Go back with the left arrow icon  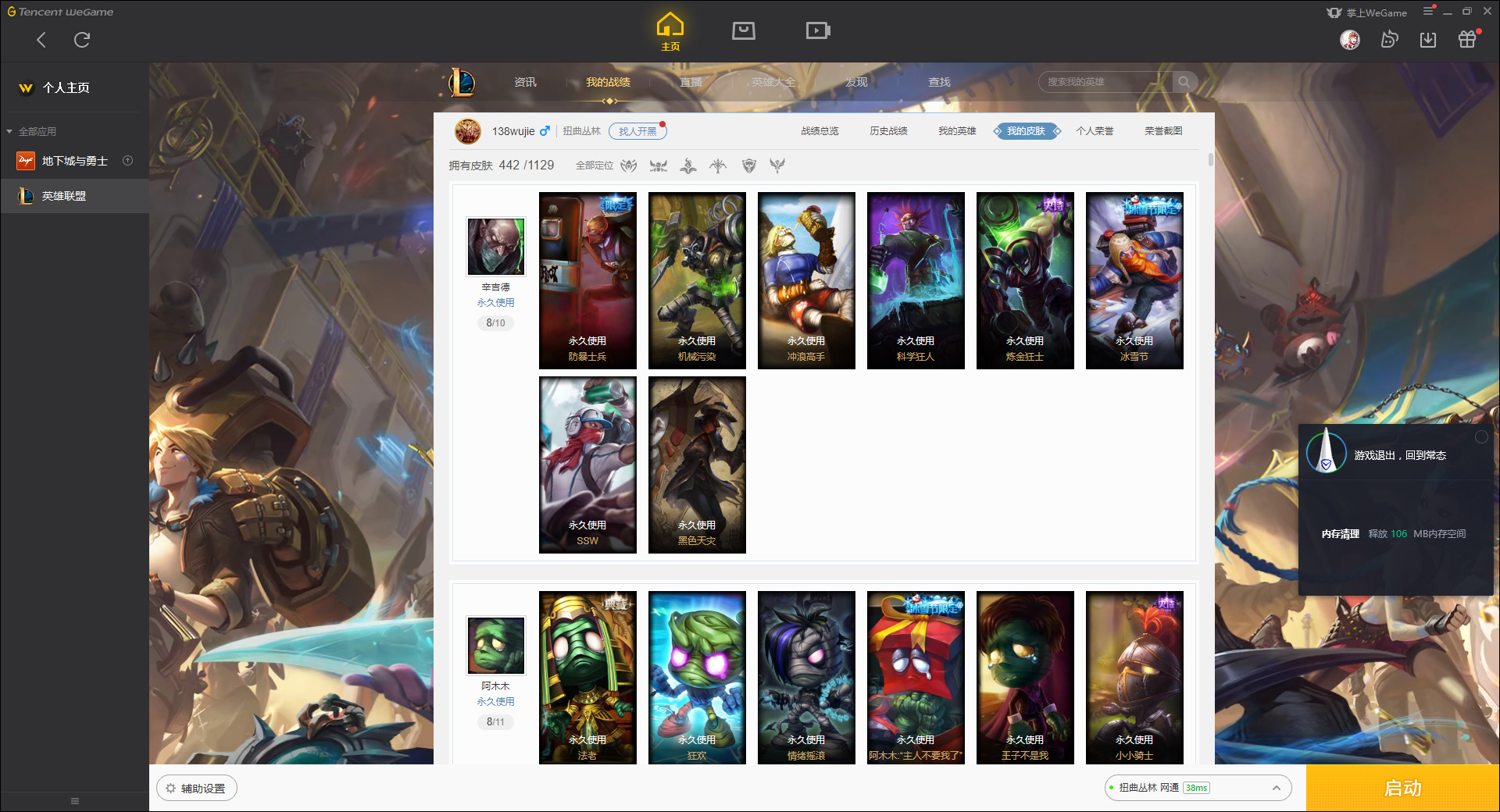(41, 40)
